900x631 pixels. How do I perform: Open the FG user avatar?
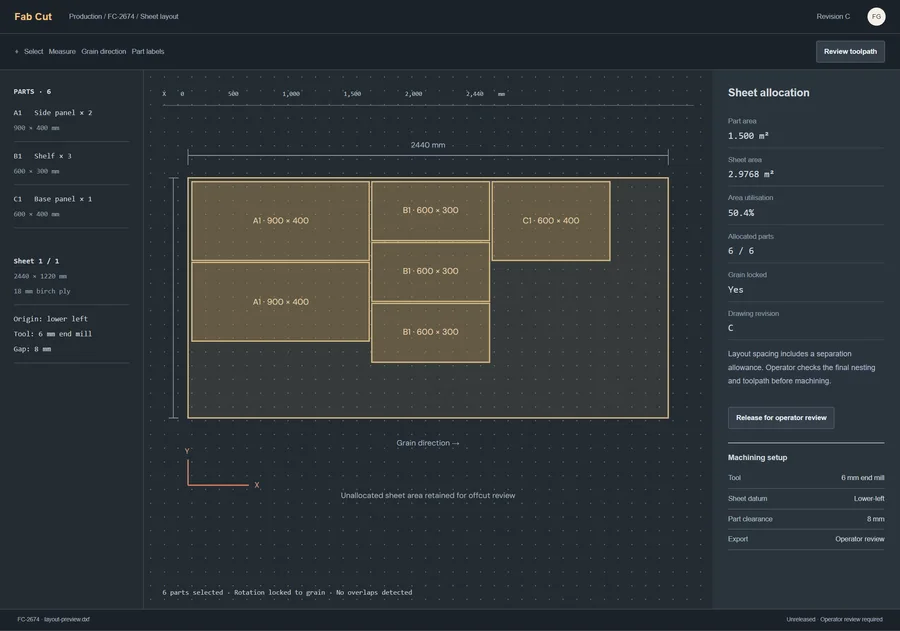click(x=876, y=17)
